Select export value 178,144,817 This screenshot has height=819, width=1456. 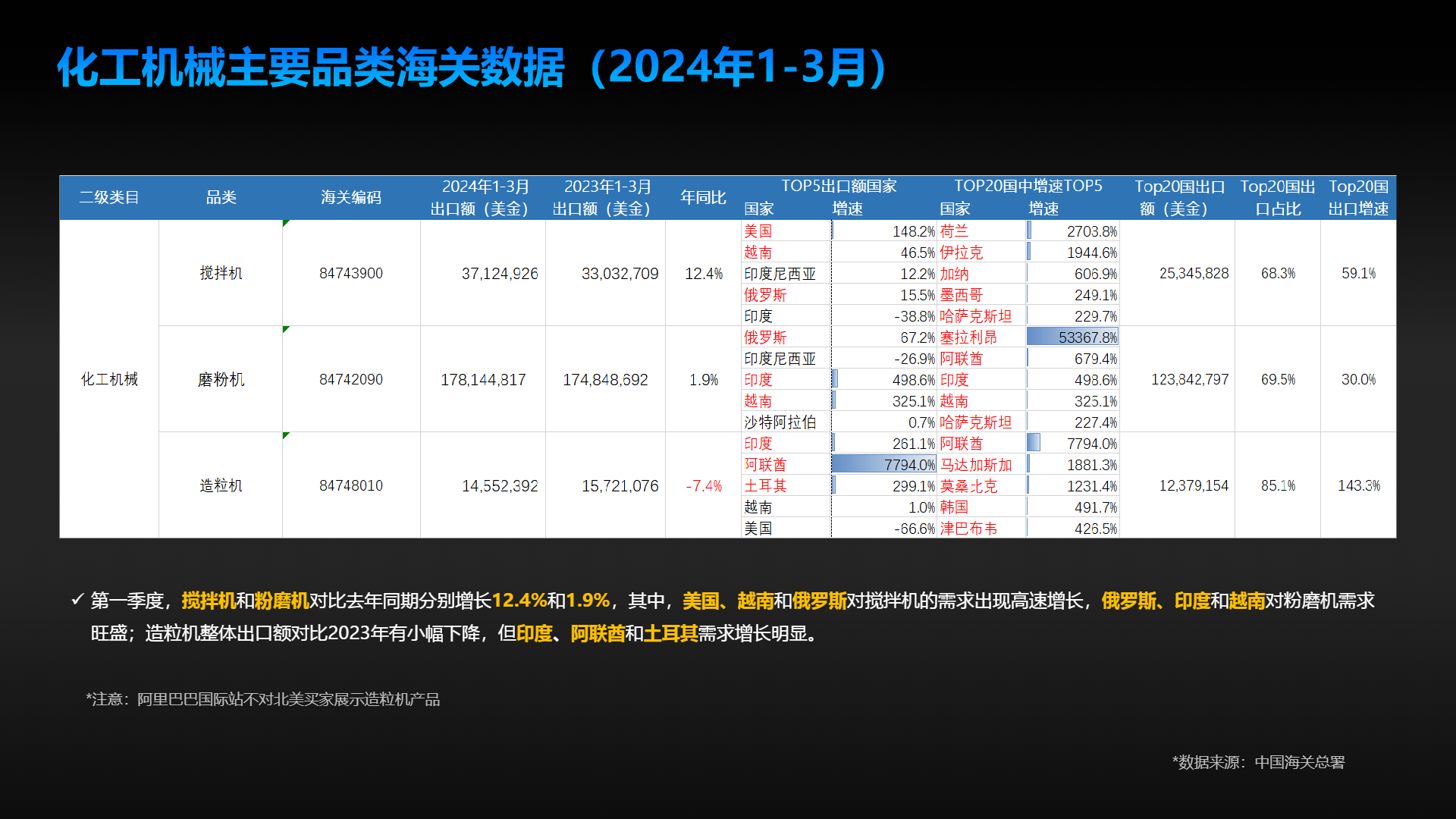pyautogui.click(x=483, y=379)
